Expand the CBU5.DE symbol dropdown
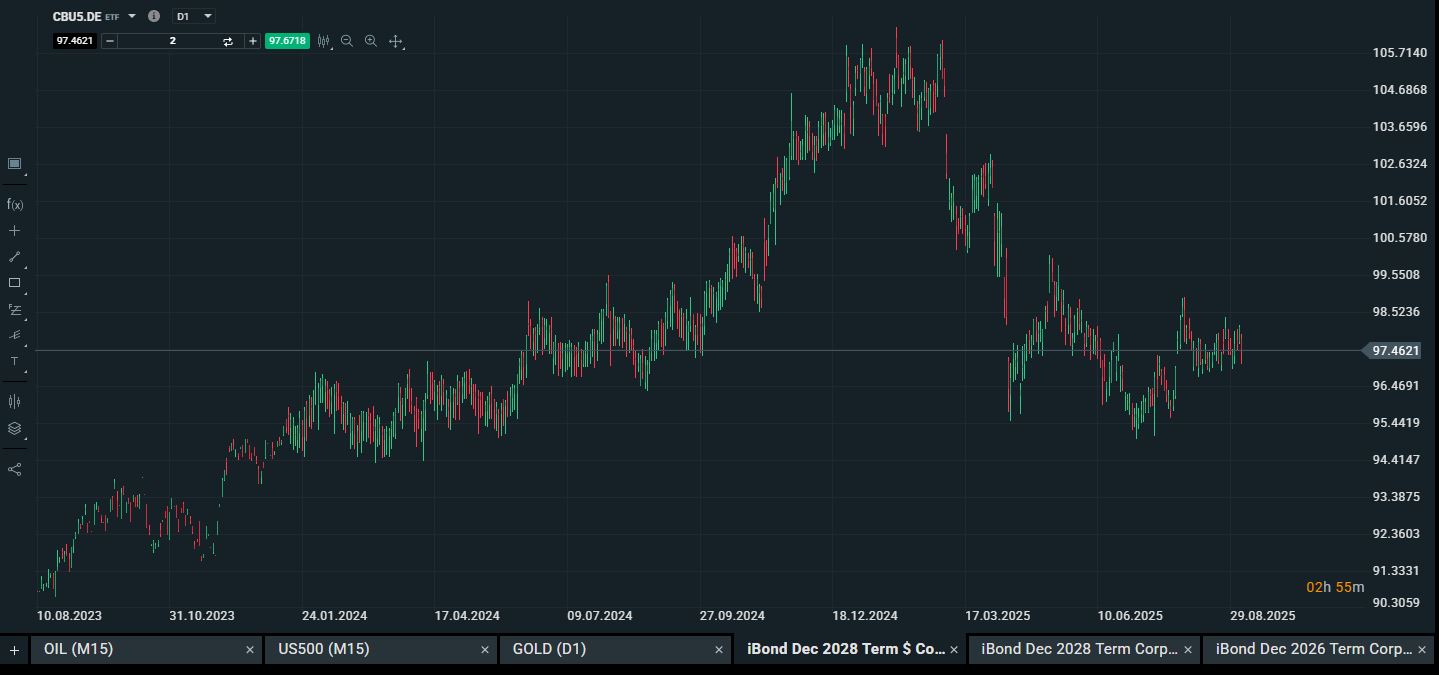Viewport: 1439px width, 675px height. (x=132, y=16)
